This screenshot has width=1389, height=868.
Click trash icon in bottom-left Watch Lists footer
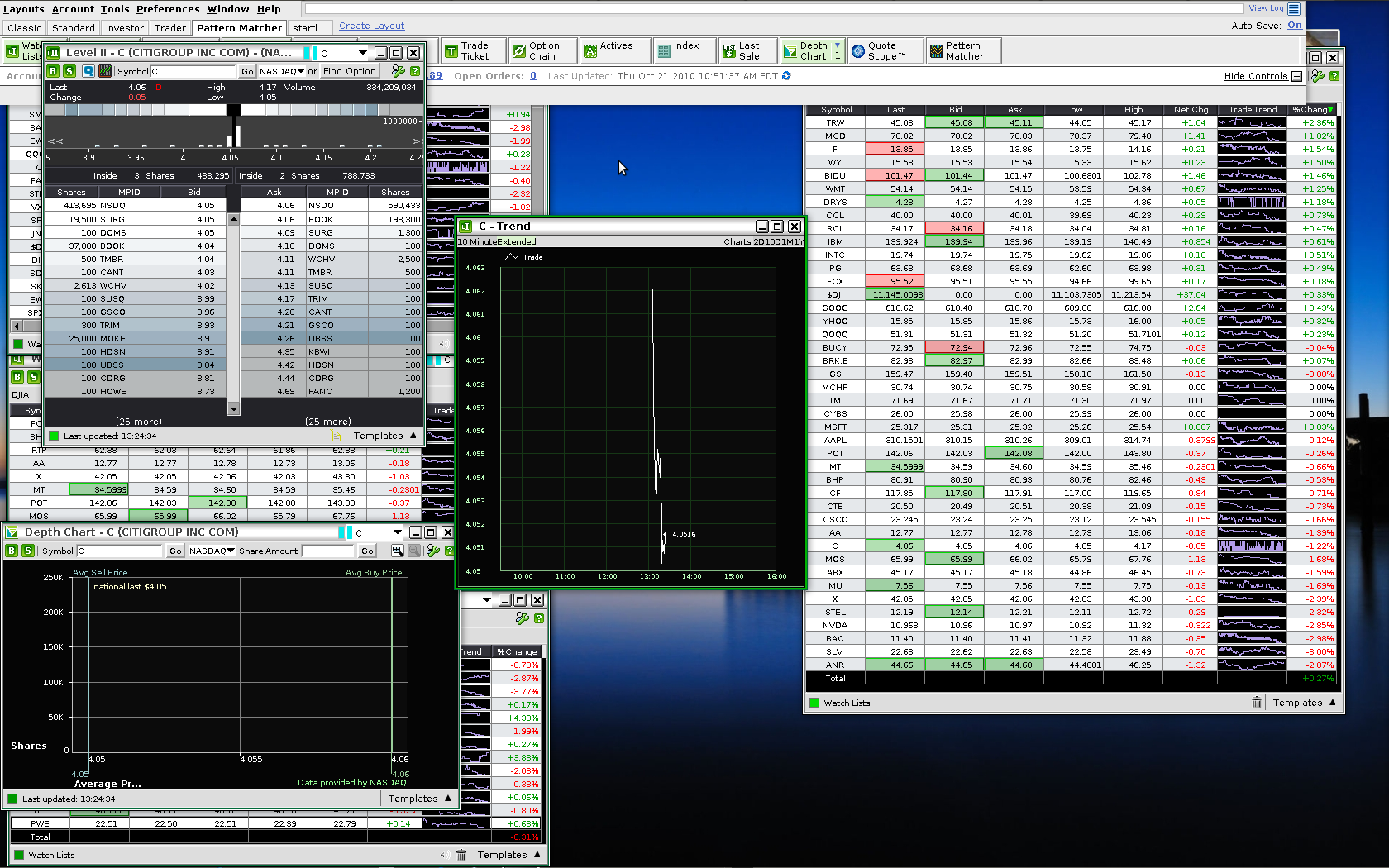pyautogui.click(x=461, y=855)
